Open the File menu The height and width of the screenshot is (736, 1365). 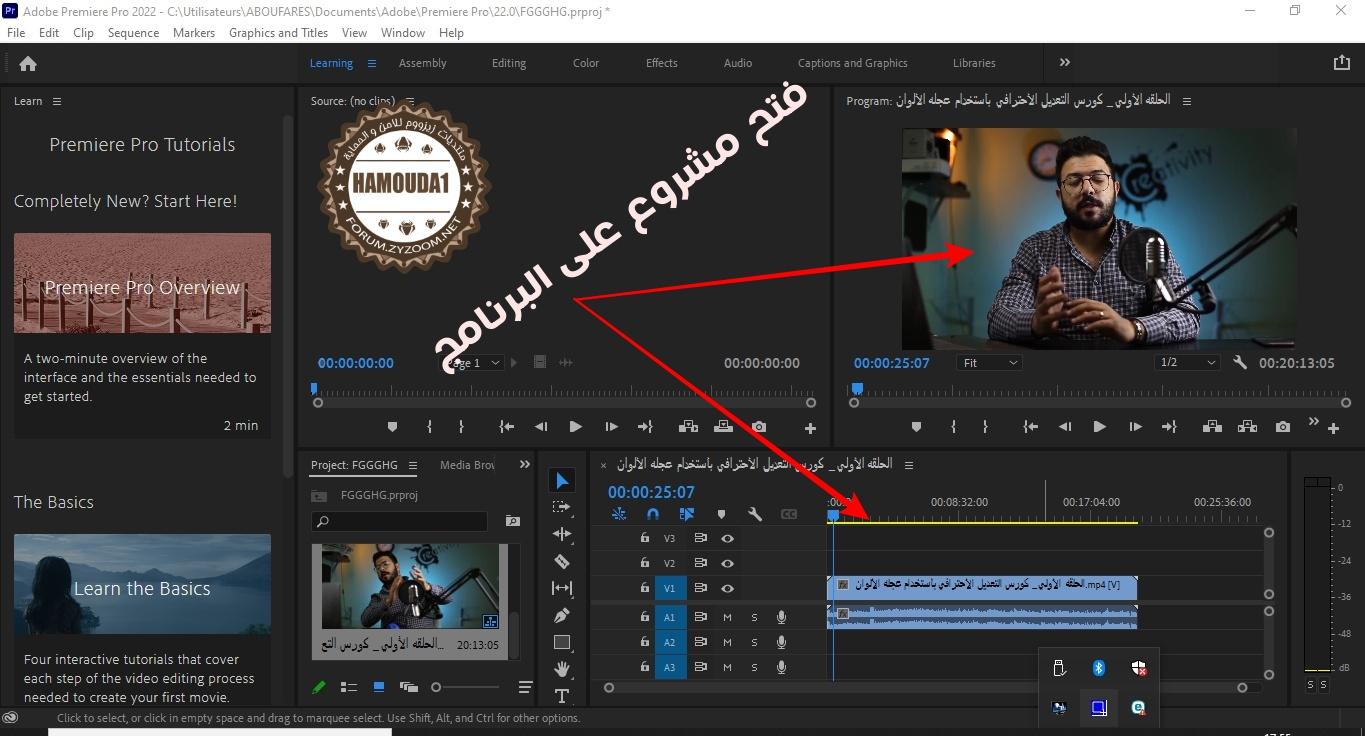16,32
